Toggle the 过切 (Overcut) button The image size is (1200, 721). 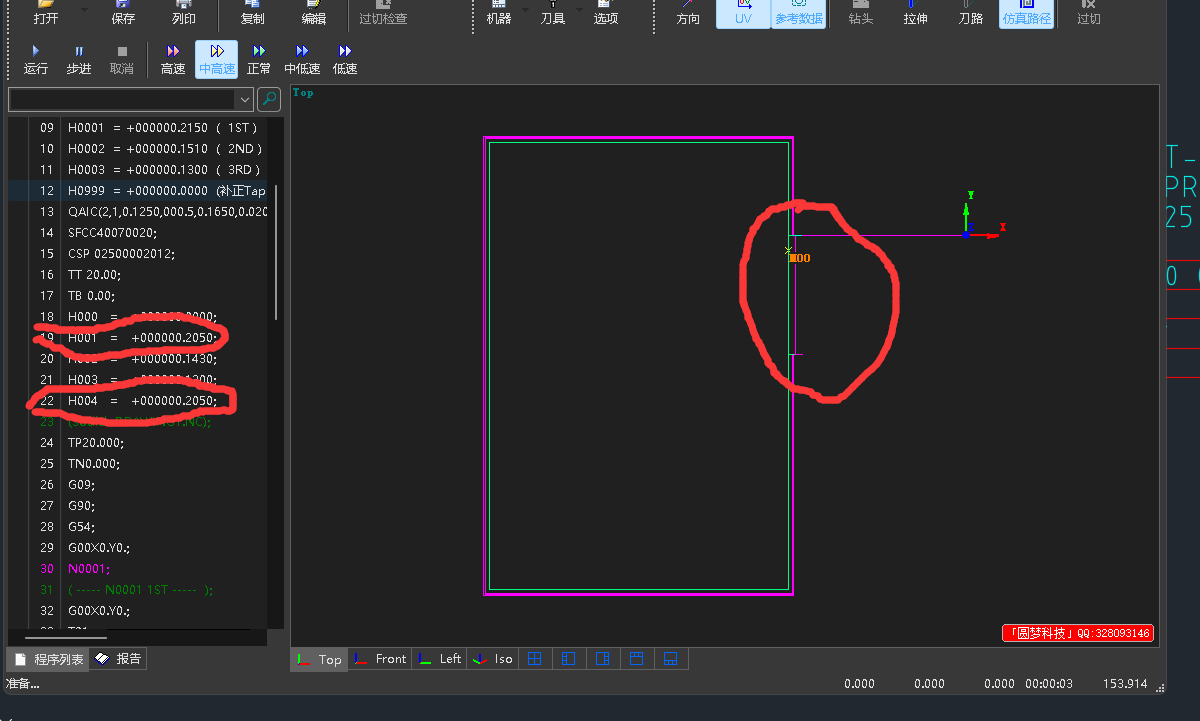coord(1089,13)
